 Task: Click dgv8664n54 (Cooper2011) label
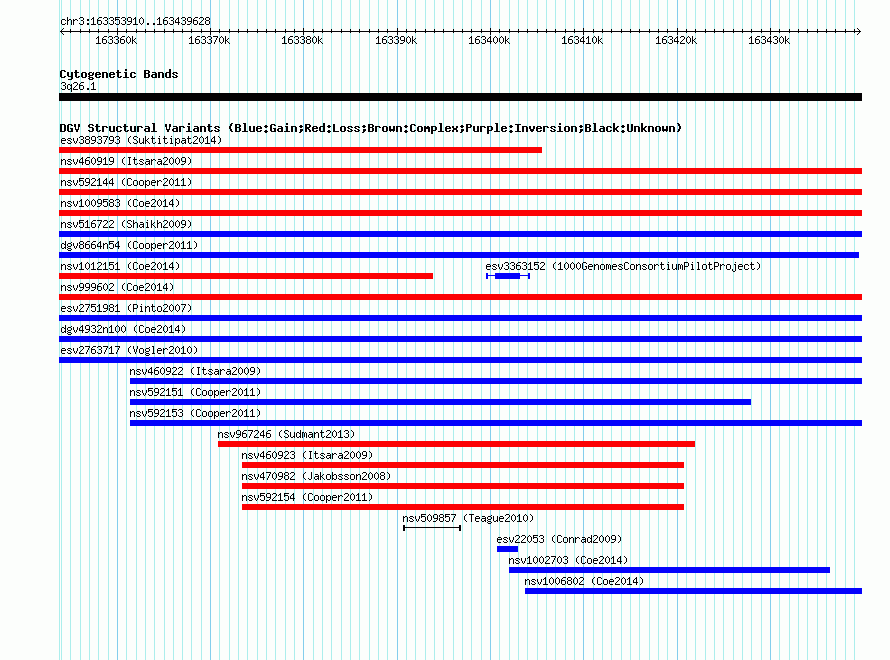(x=129, y=245)
